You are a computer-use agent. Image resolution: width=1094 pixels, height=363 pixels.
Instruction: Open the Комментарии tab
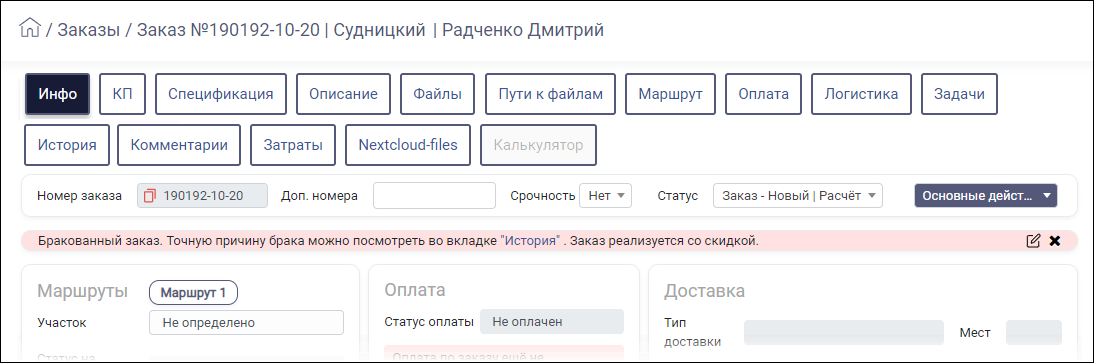[179, 145]
